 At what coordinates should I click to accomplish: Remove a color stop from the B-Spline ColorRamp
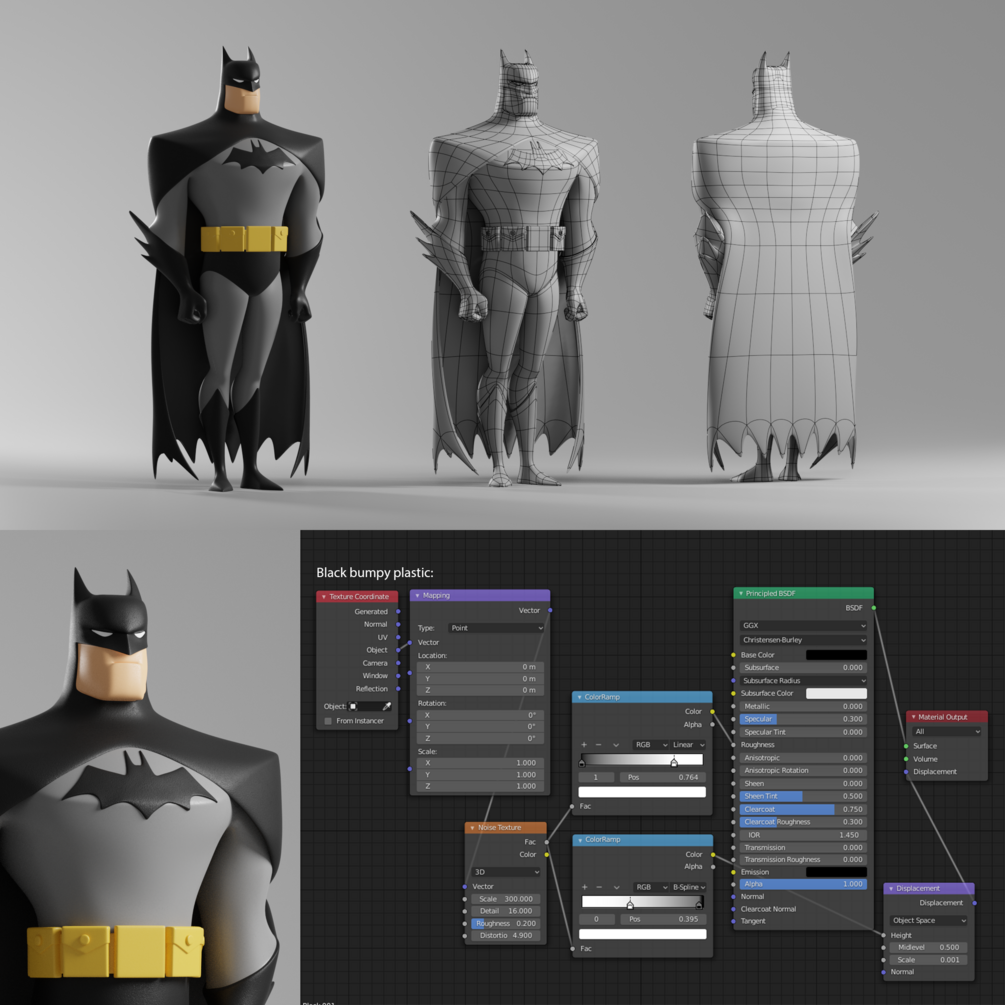(599, 887)
